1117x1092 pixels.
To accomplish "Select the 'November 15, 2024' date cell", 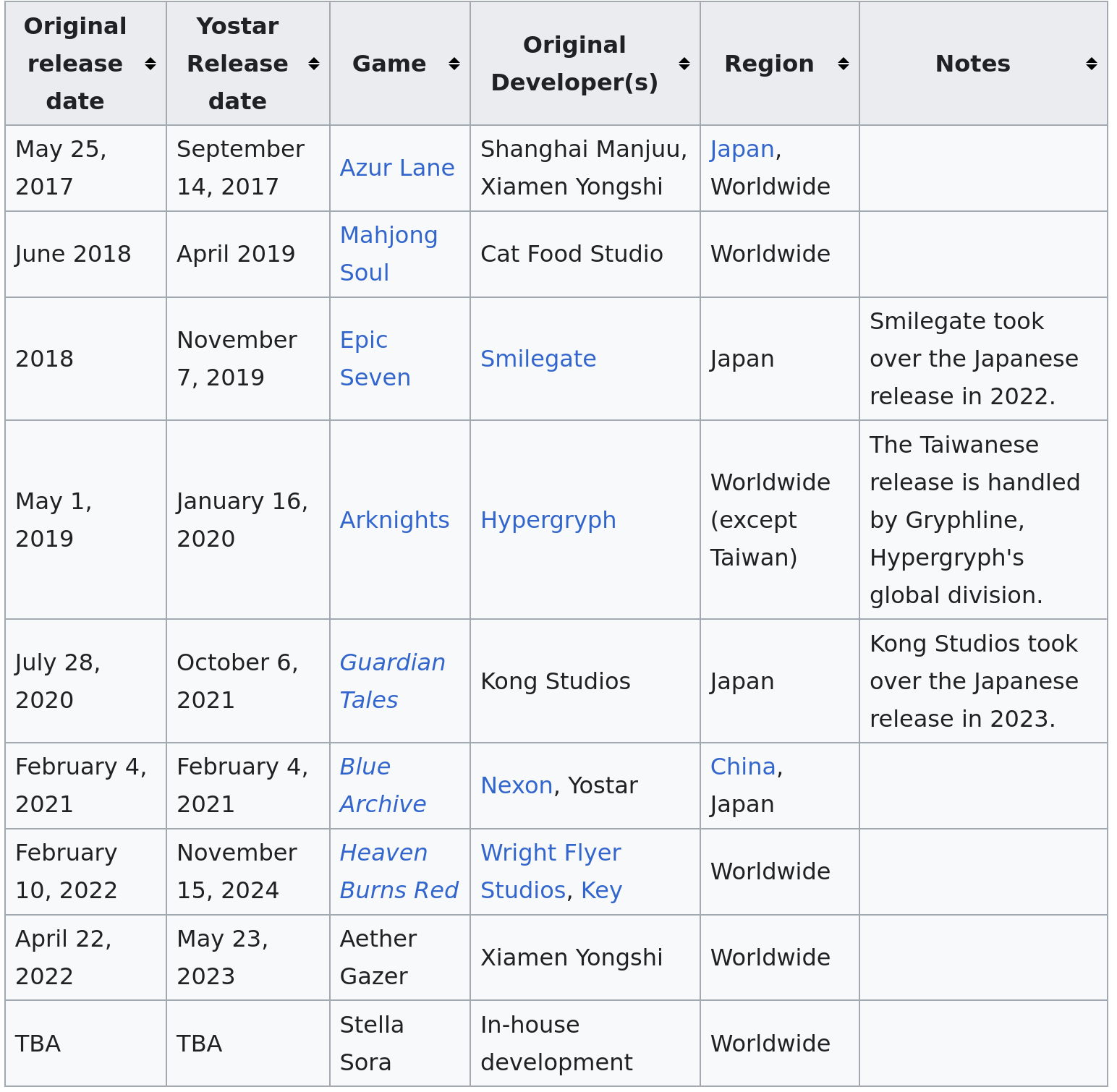I will (248, 871).
